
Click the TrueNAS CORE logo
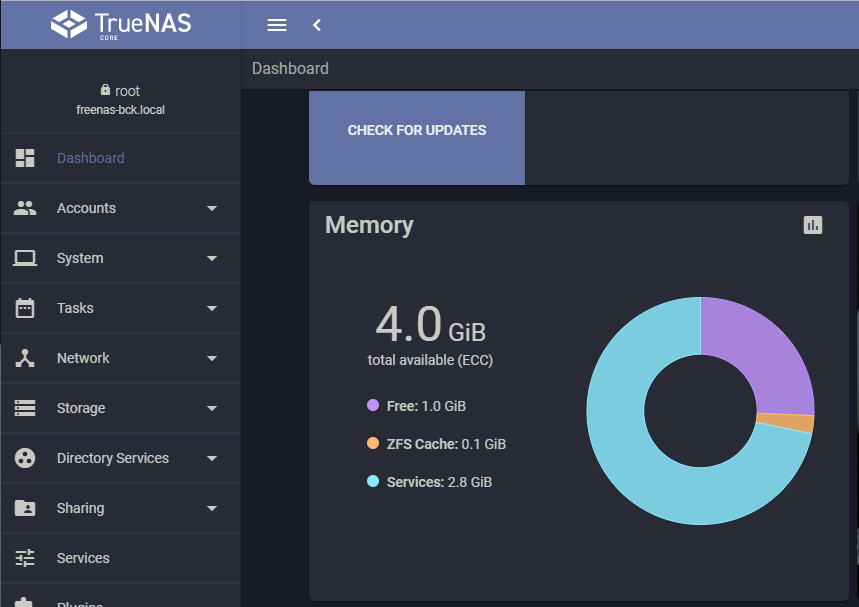121,25
